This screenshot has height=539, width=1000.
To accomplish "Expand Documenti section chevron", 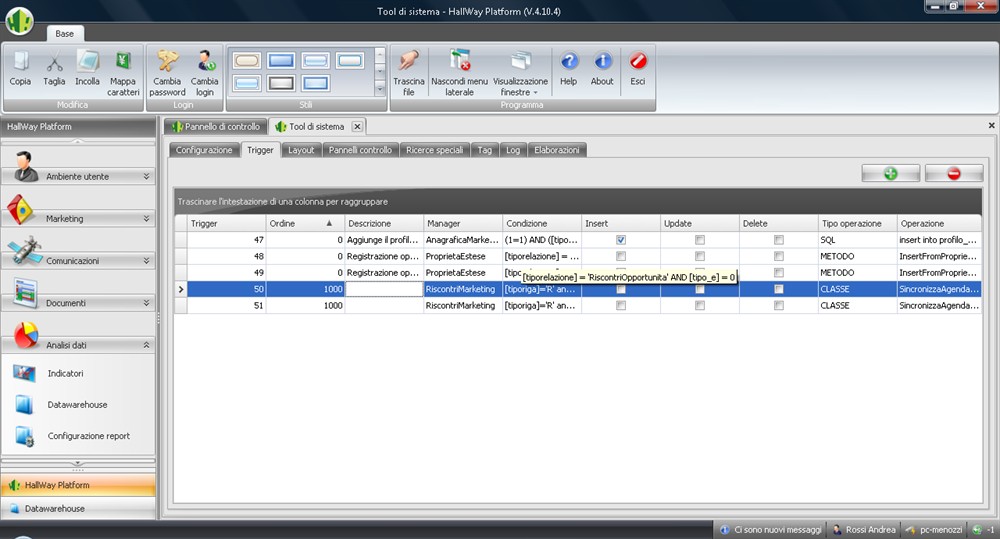I will click(x=146, y=302).
